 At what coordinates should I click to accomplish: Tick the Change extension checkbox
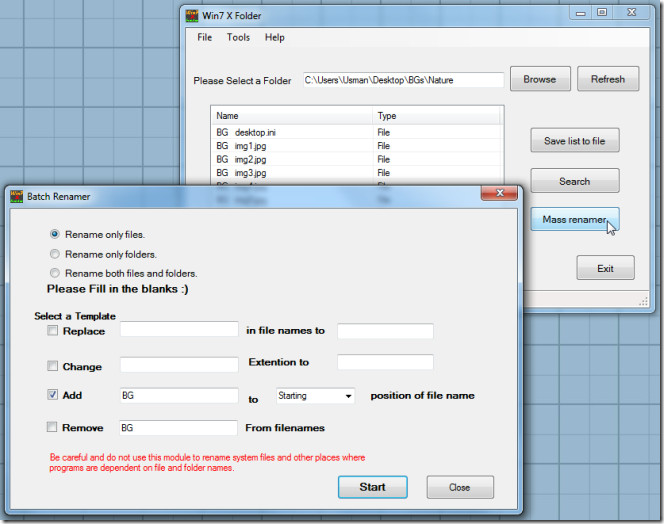52,366
